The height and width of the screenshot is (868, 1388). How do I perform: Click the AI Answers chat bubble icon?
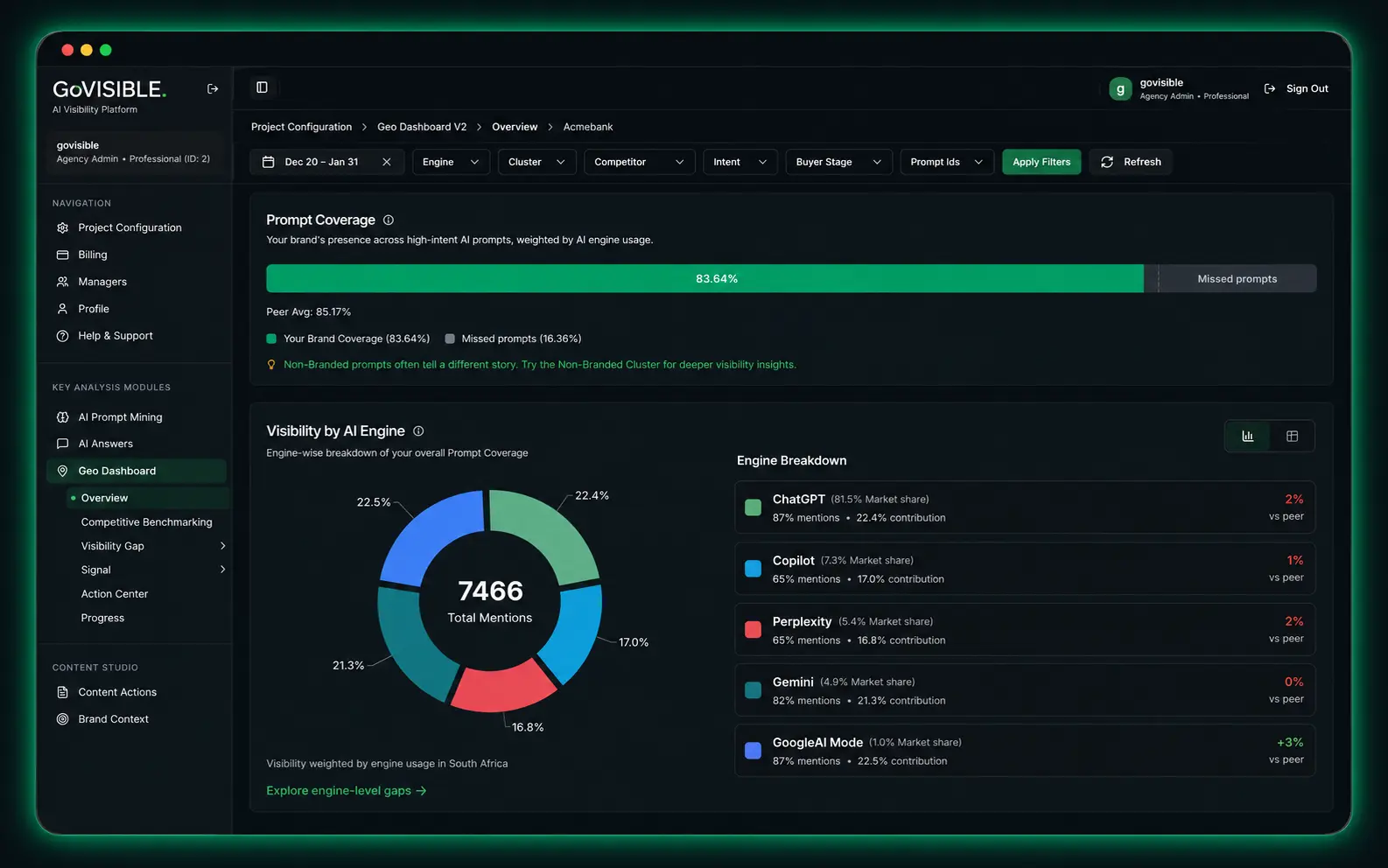pyautogui.click(x=63, y=444)
